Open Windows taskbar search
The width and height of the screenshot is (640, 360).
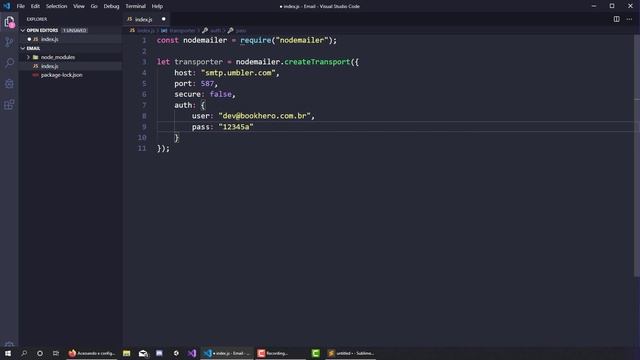pyautogui.click(x=24, y=353)
